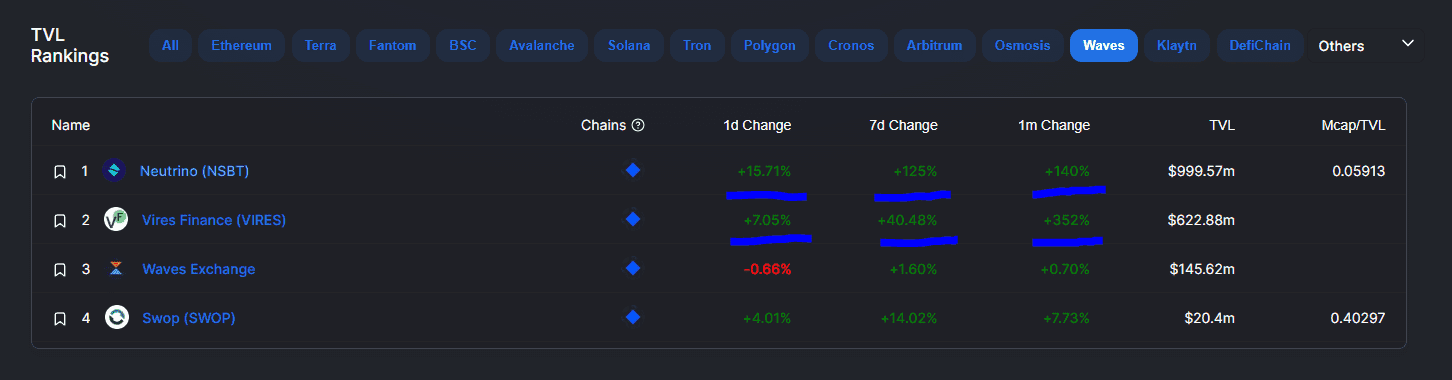Click Waves chain icon in Waves Exchange row
Screen dimensions: 1452x380
coord(632,268)
